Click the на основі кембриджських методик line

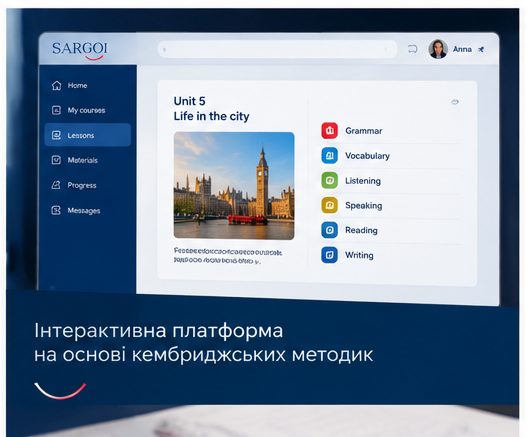pyautogui.click(x=204, y=355)
